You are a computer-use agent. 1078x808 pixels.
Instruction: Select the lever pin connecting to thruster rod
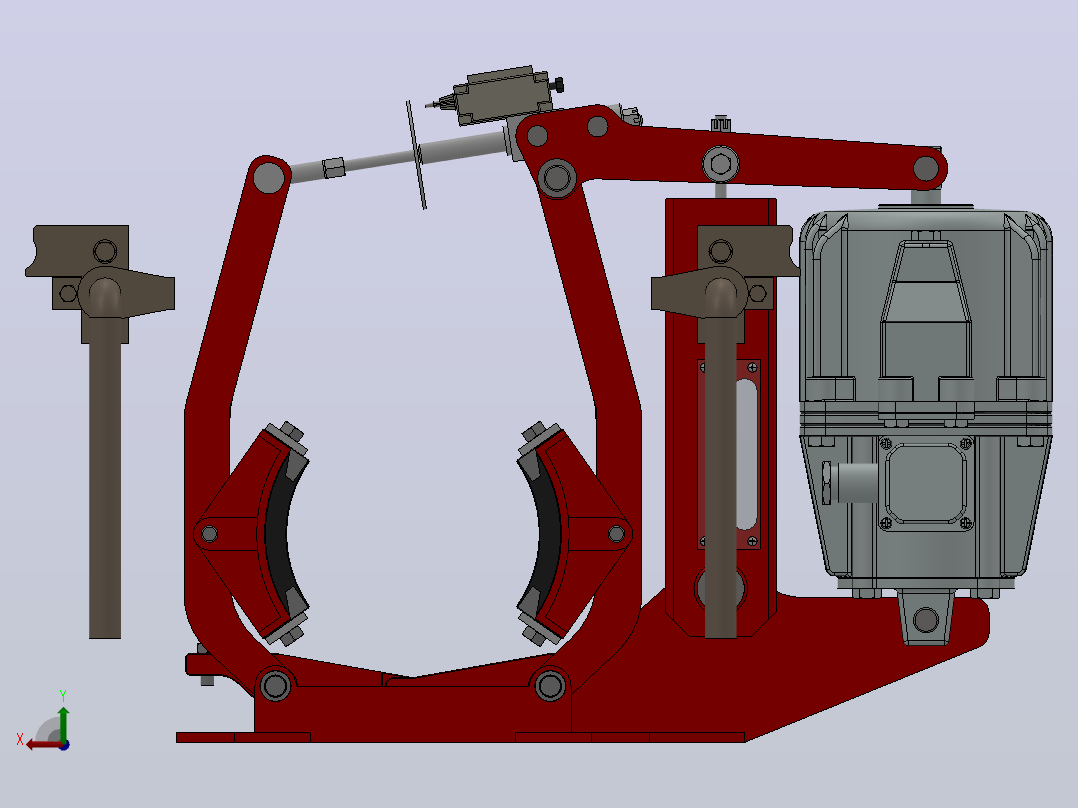point(926,168)
